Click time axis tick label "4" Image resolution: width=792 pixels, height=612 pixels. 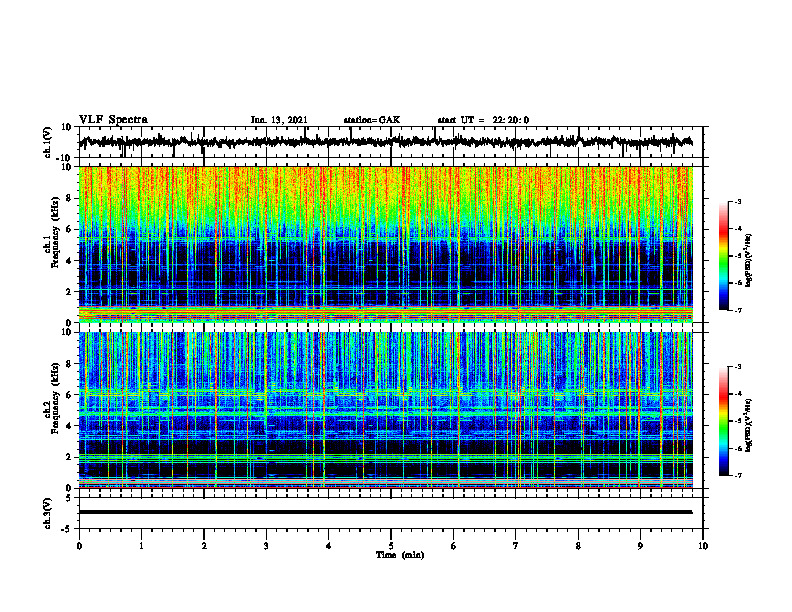click(x=329, y=546)
